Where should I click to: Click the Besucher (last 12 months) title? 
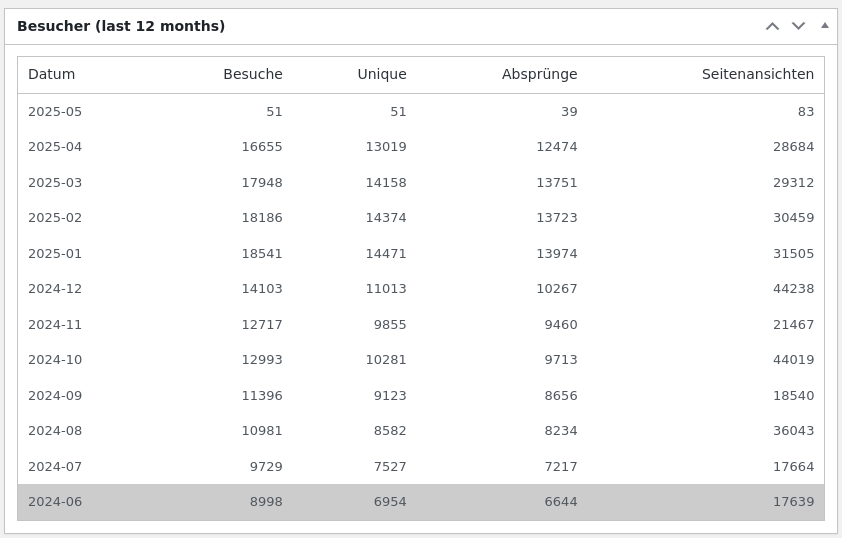121,26
